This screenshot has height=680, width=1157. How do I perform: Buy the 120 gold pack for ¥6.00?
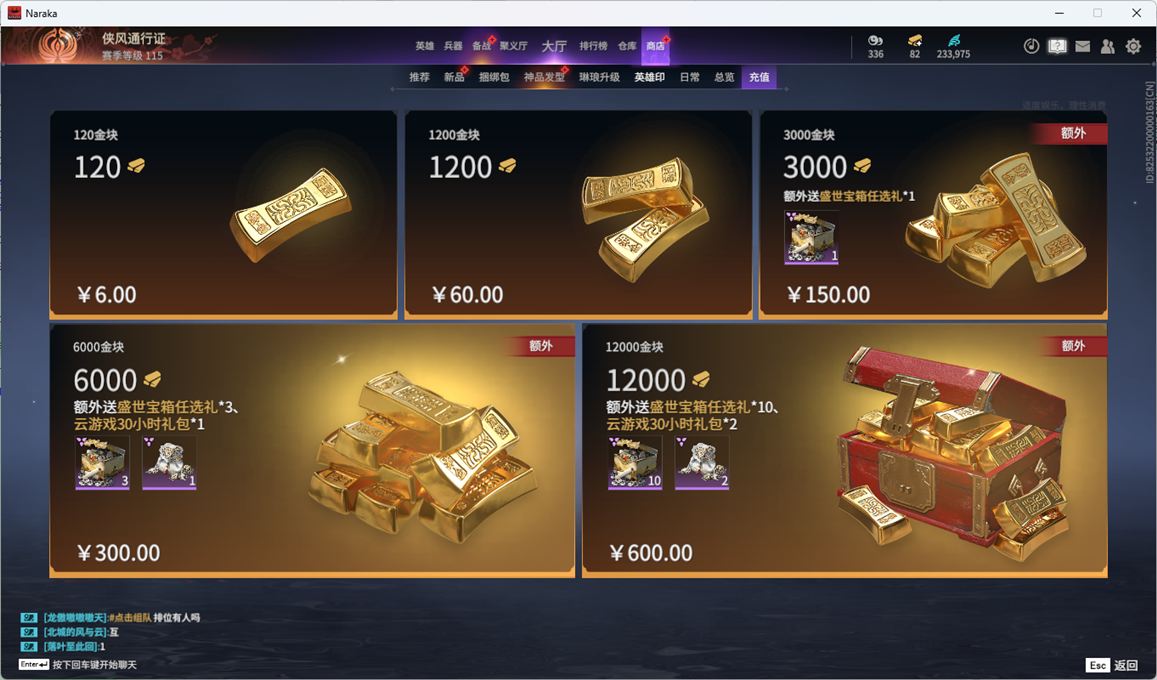[x=223, y=215]
